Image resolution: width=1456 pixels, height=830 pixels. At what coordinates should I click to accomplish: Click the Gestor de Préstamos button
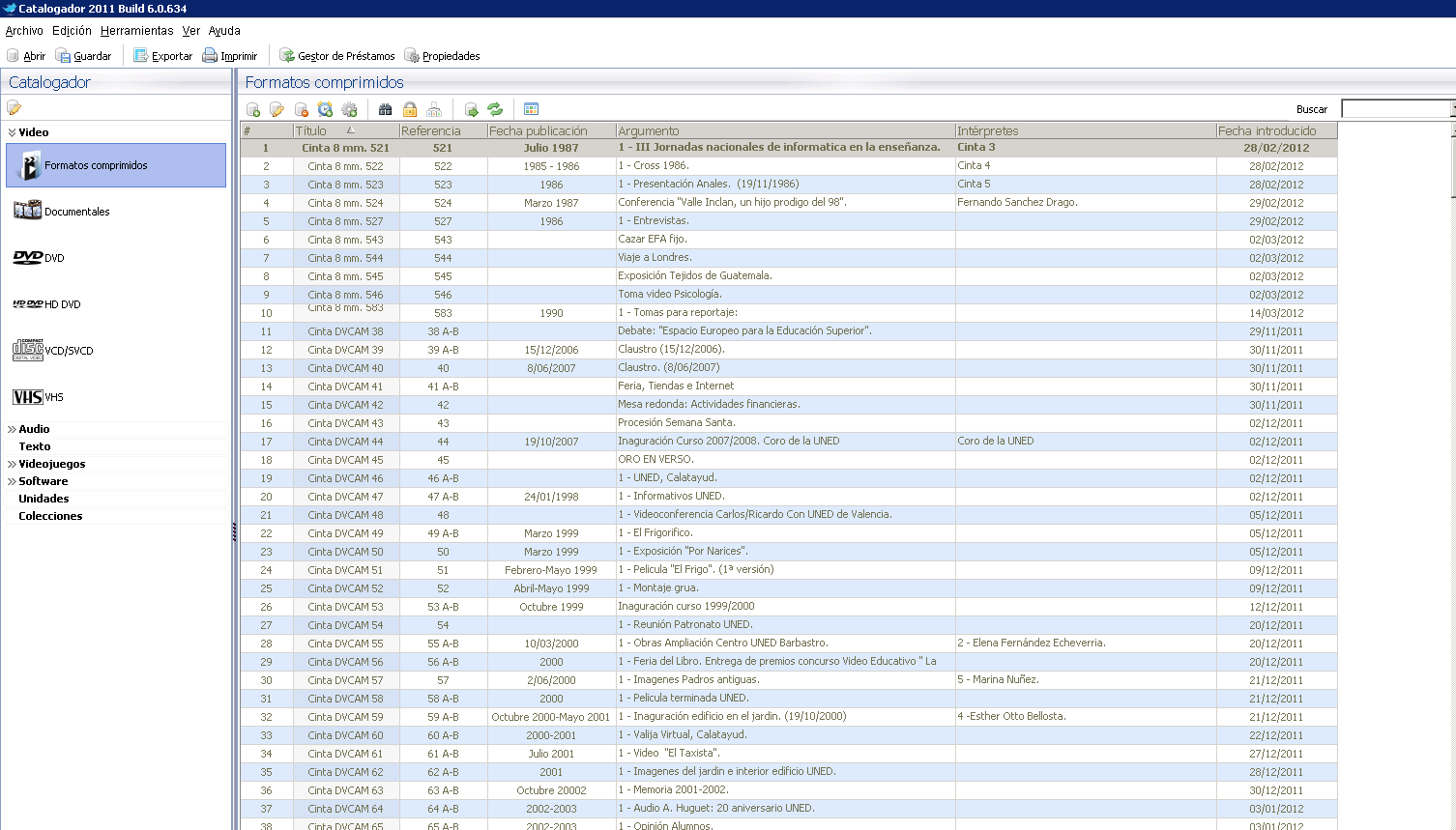(337, 56)
